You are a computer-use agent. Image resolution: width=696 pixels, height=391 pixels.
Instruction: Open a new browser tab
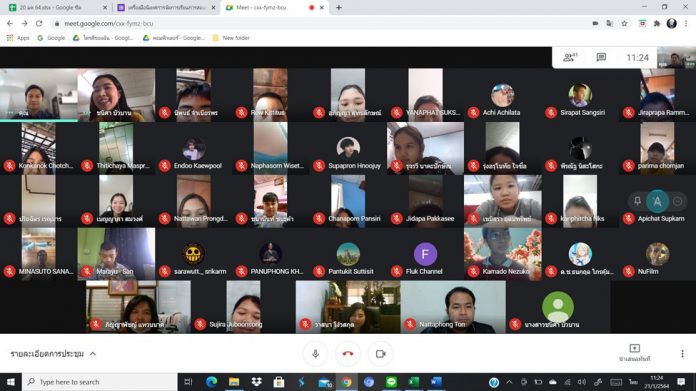[339, 8]
